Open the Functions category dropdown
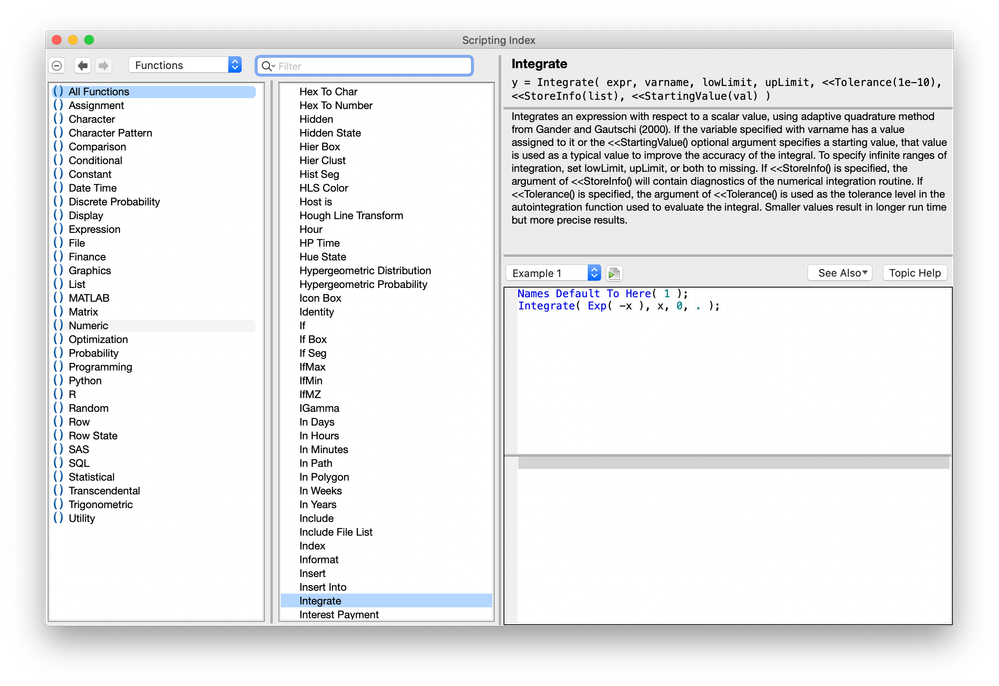 tap(185, 65)
